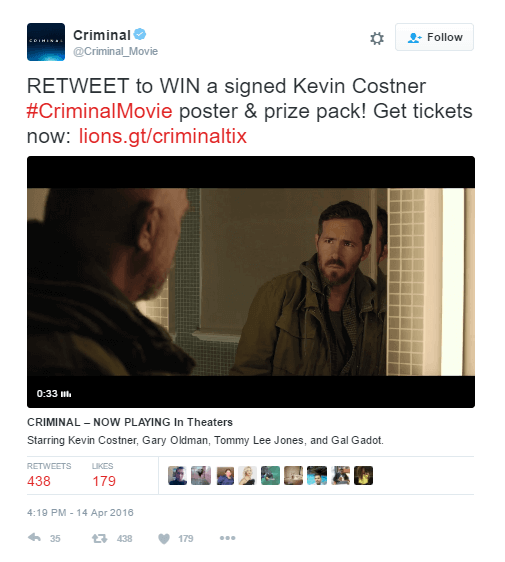
Task: View the 438 retweets count
Action: [x=39, y=481]
